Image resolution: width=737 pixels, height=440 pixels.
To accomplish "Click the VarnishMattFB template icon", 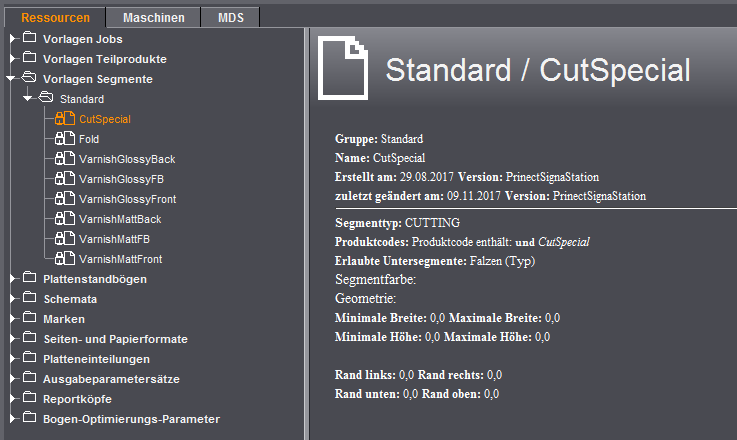I will [x=64, y=238].
